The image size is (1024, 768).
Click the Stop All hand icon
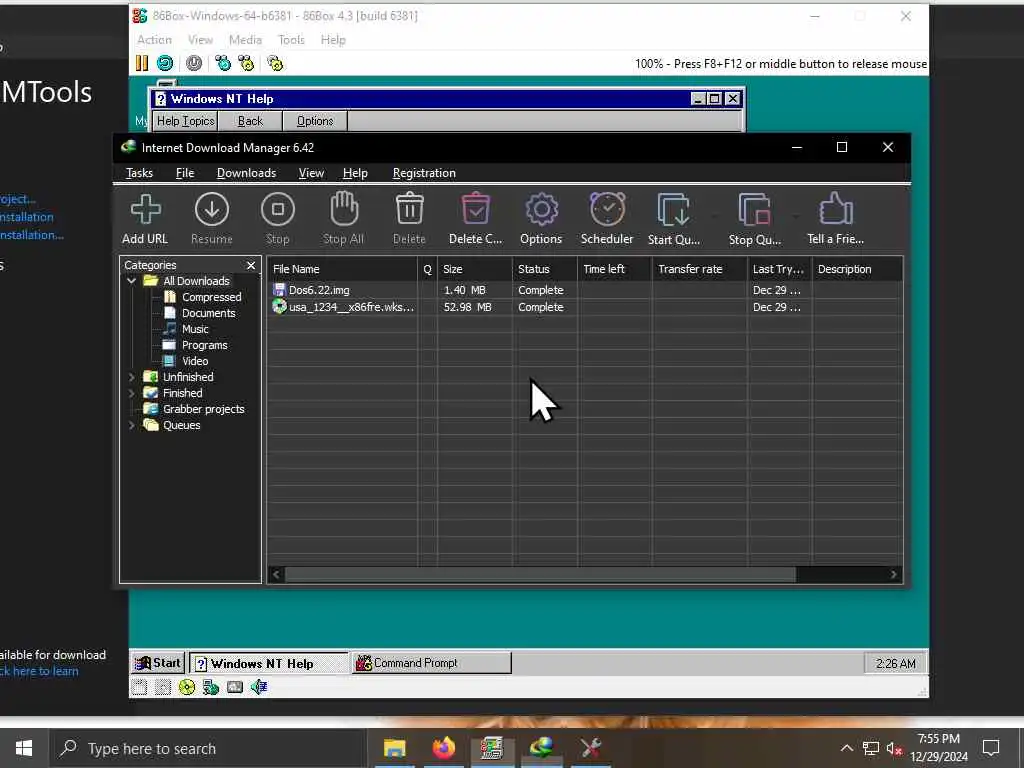pos(344,209)
